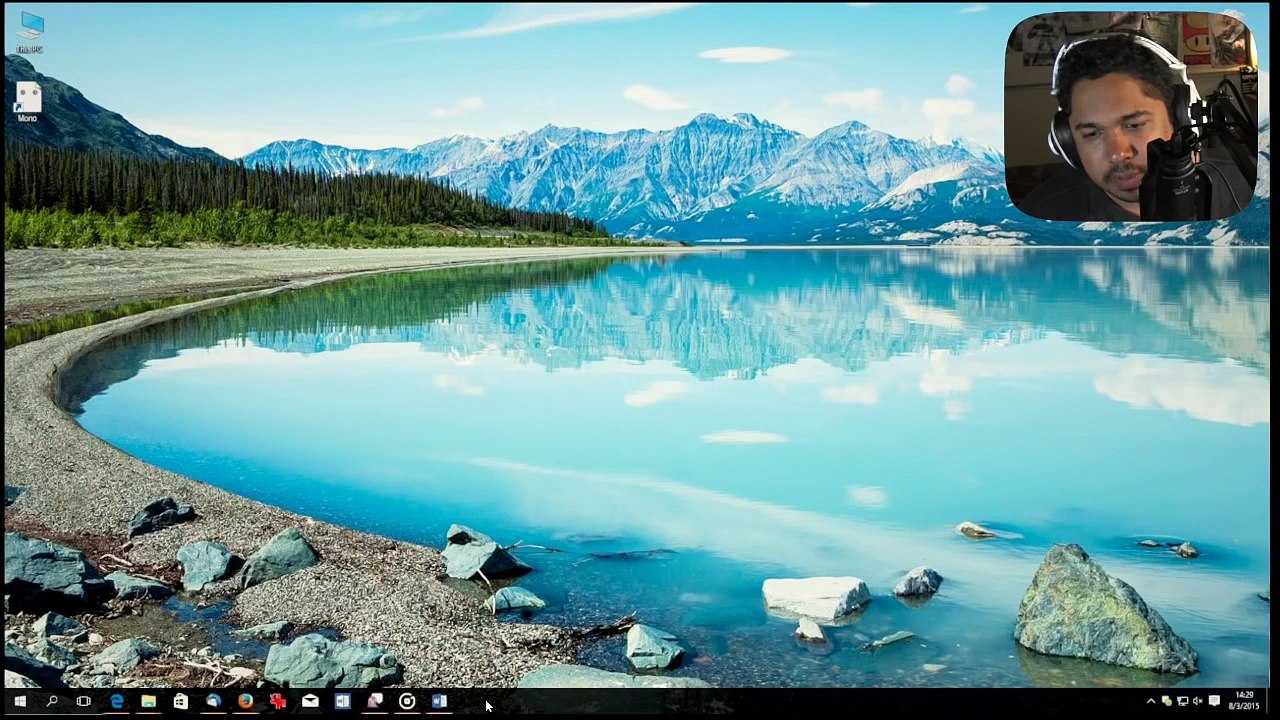Show hidden system tray icons
Image resolution: width=1280 pixels, height=720 pixels.
coord(1151,701)
